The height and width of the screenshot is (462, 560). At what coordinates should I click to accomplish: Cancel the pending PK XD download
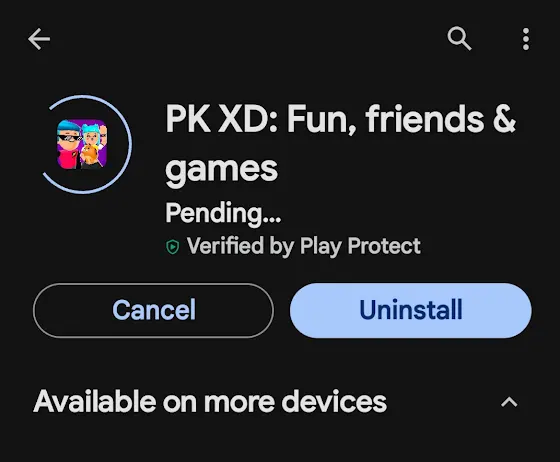coord(153,310)
